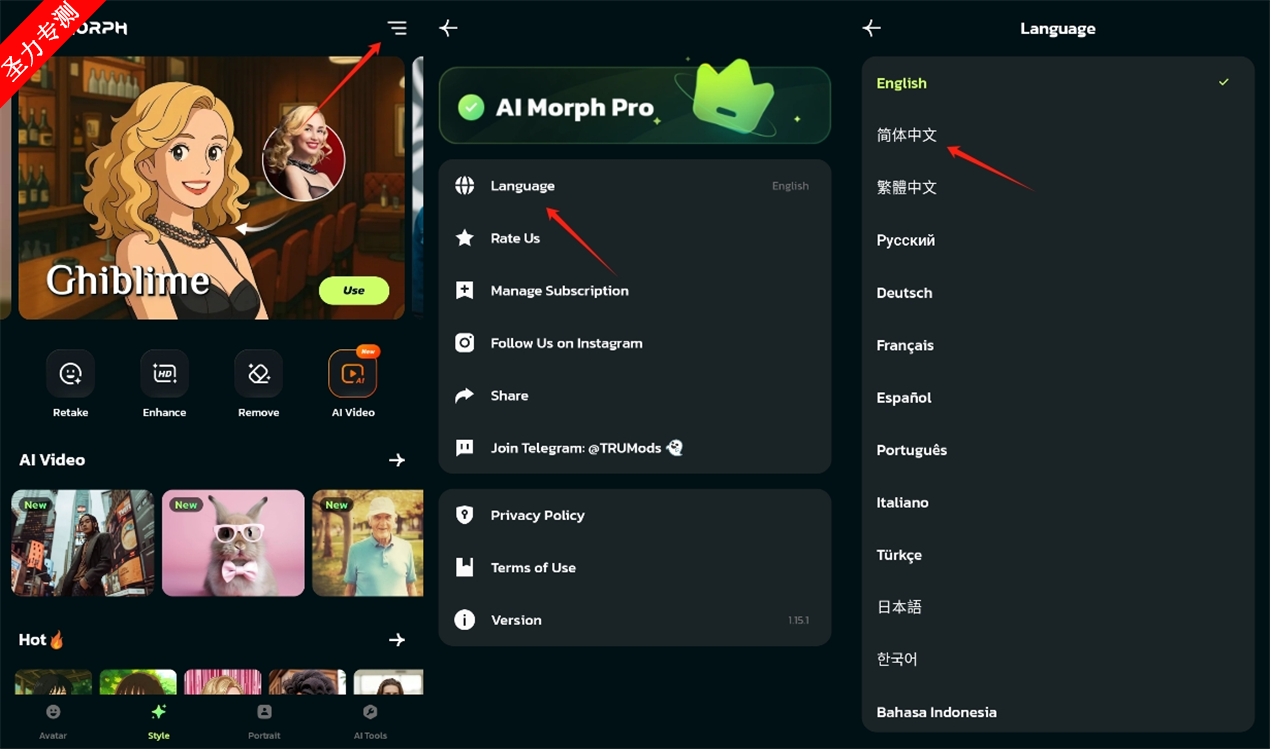Screen dimensions: 1270x749
Task: Click the Manage Subscription icon
Action: coord(464,291)
